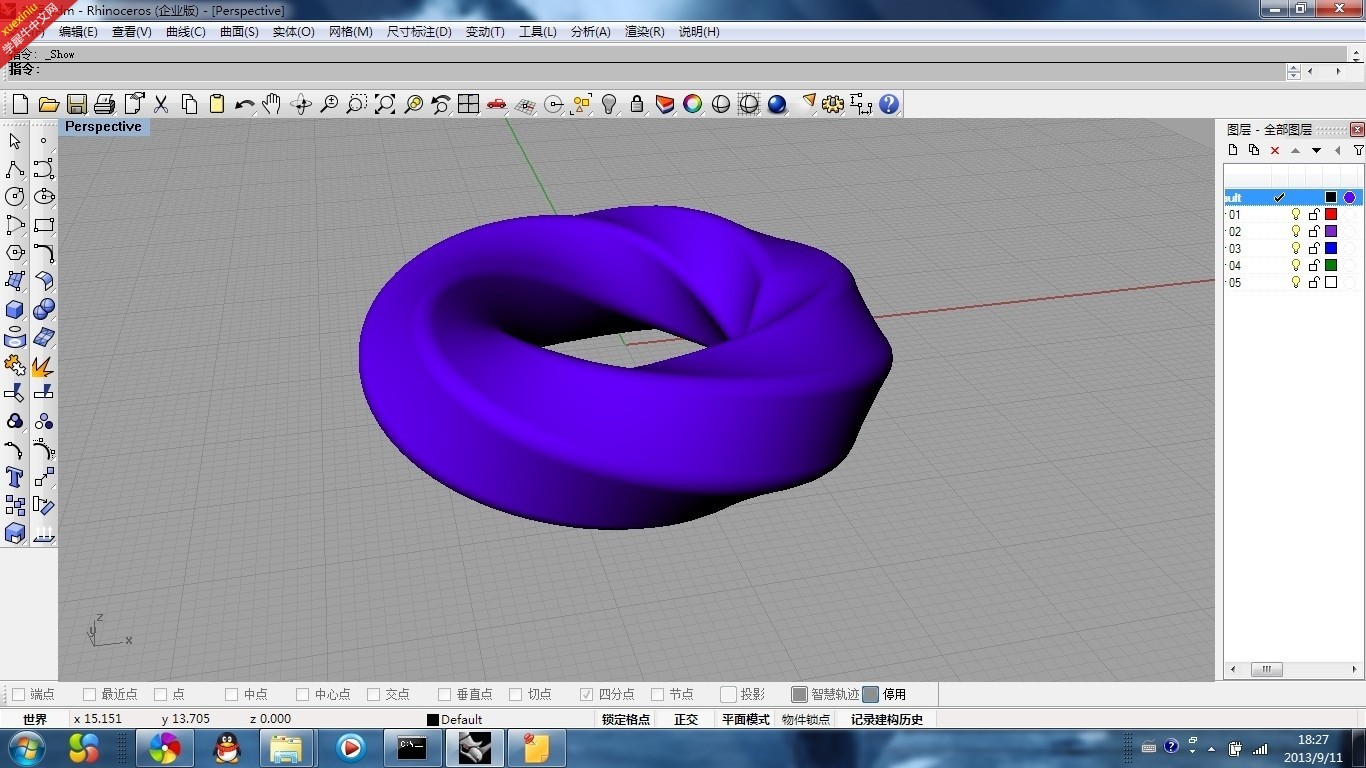Click the green color swatch of layer 04

[1331, 265]
